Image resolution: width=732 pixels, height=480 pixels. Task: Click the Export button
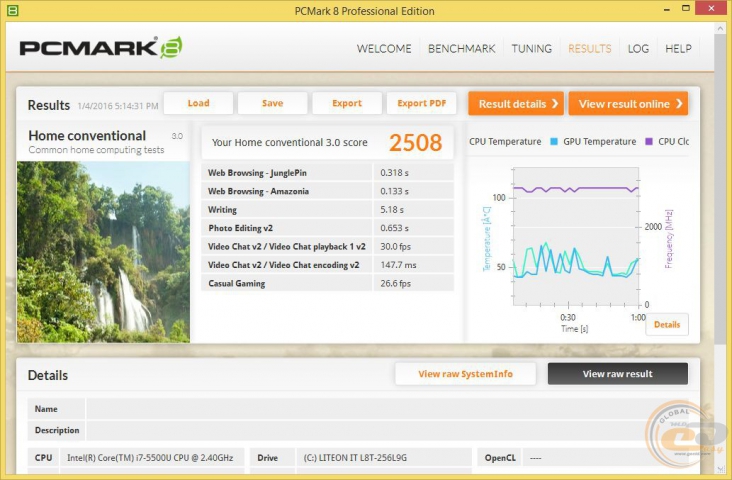347,103
